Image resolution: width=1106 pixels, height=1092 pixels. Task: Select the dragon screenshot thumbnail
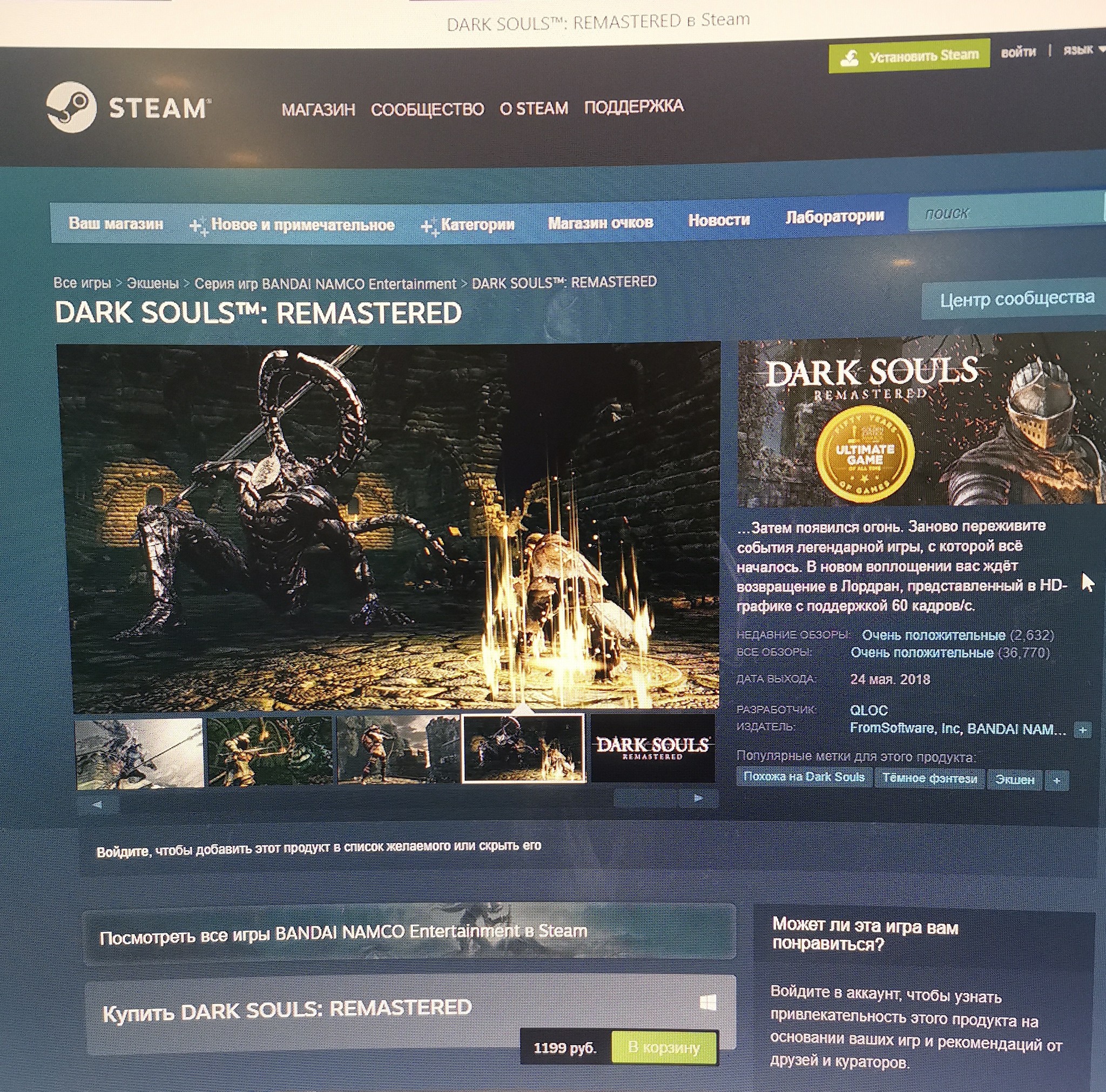(x=140, y=753)
